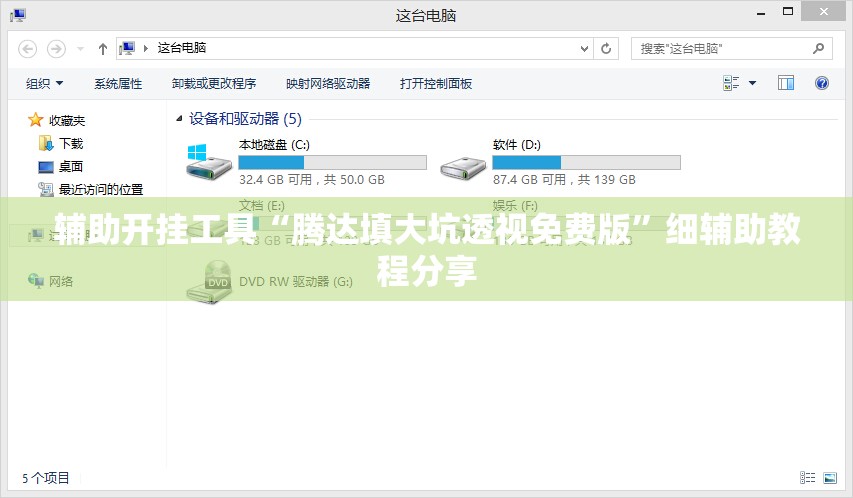Maximize the 这台电脑 window
Screen dimensions: 853x498
point(788,11)
